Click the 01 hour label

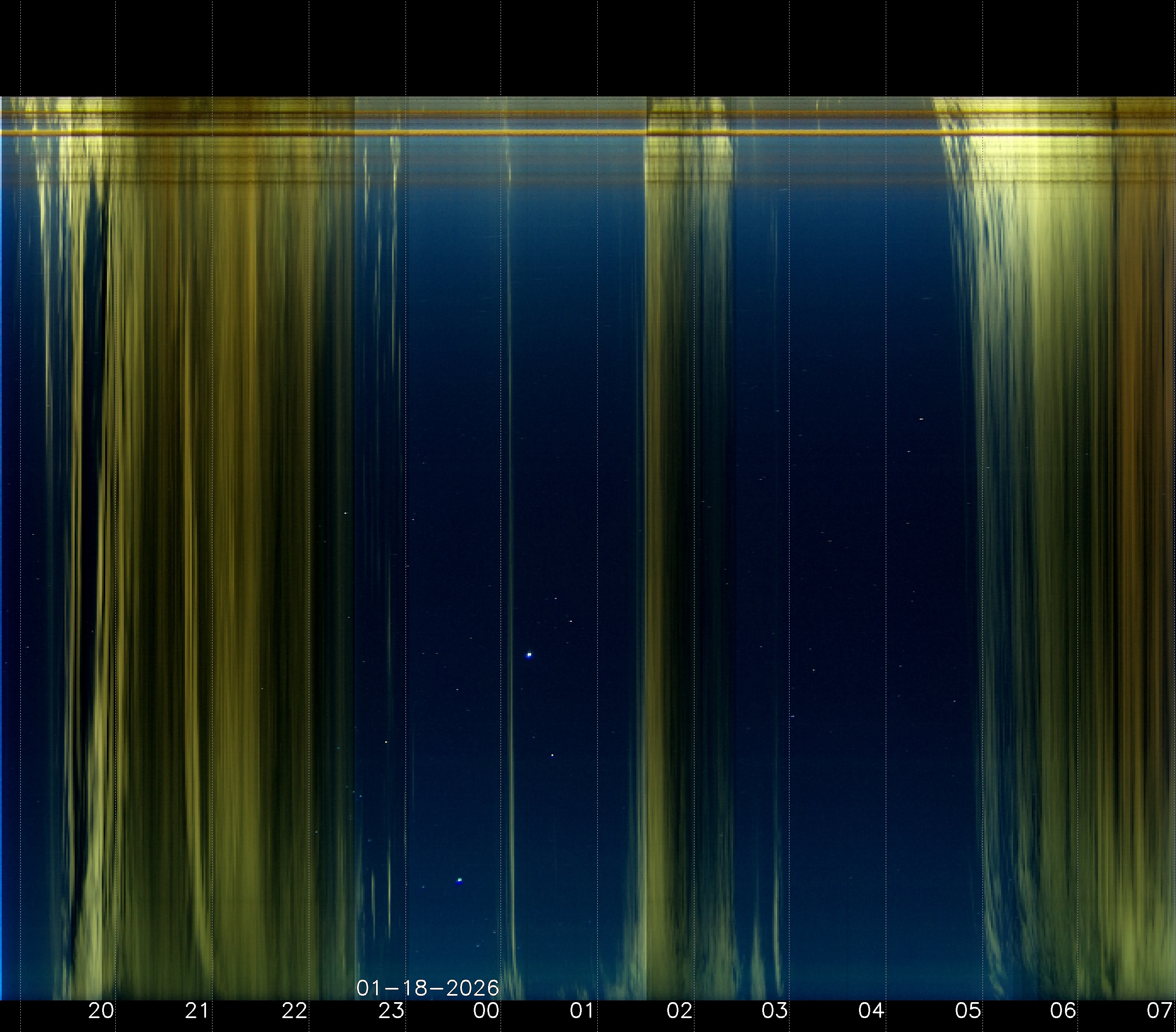click(582, 1011)
